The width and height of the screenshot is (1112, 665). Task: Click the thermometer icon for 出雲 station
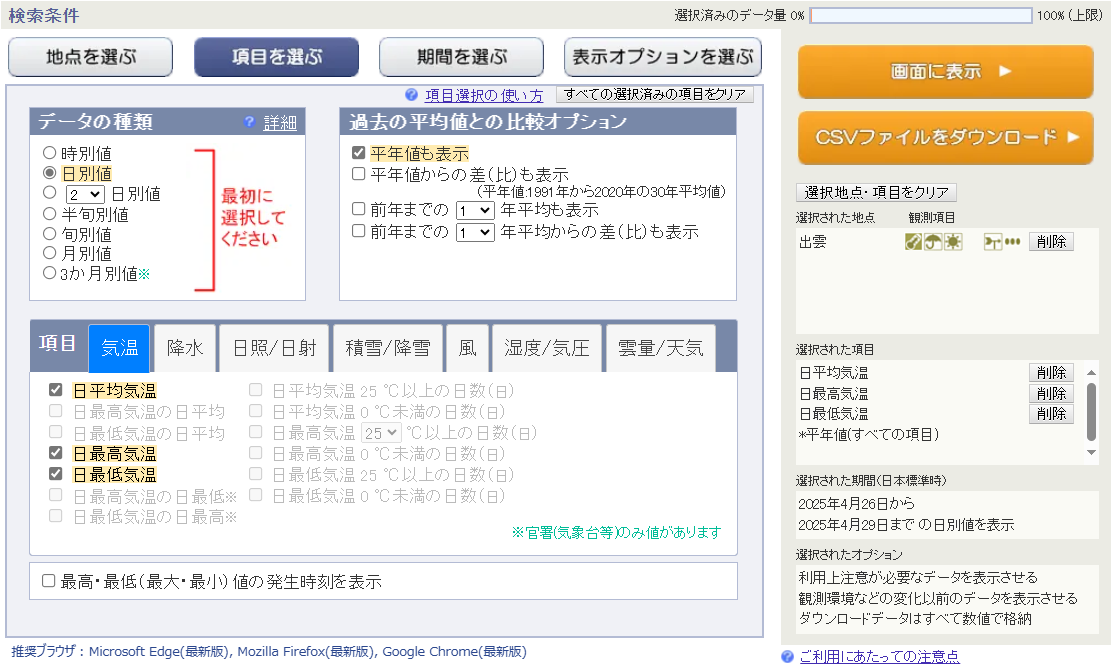[913, 242]
